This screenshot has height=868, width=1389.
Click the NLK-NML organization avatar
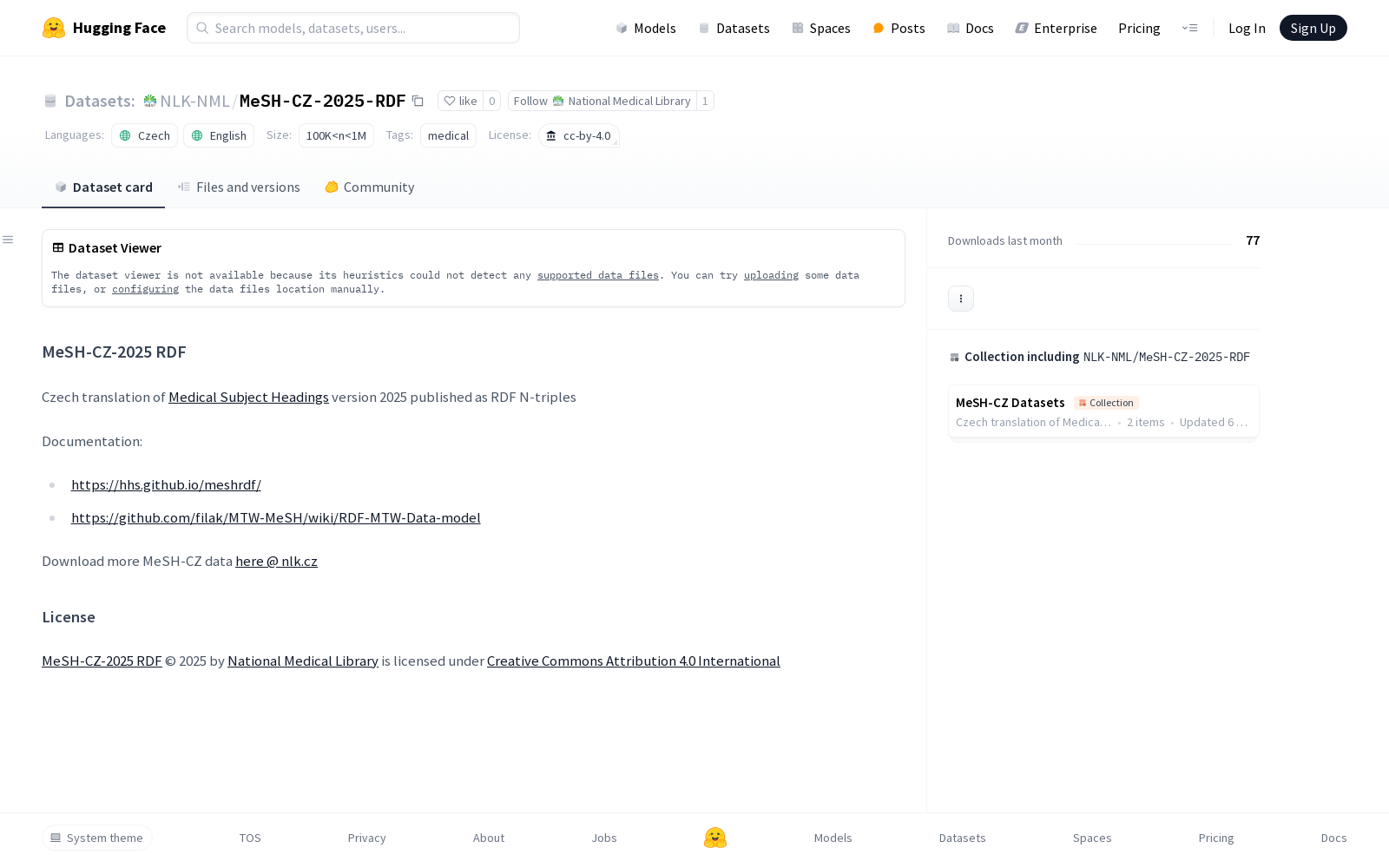150,101
